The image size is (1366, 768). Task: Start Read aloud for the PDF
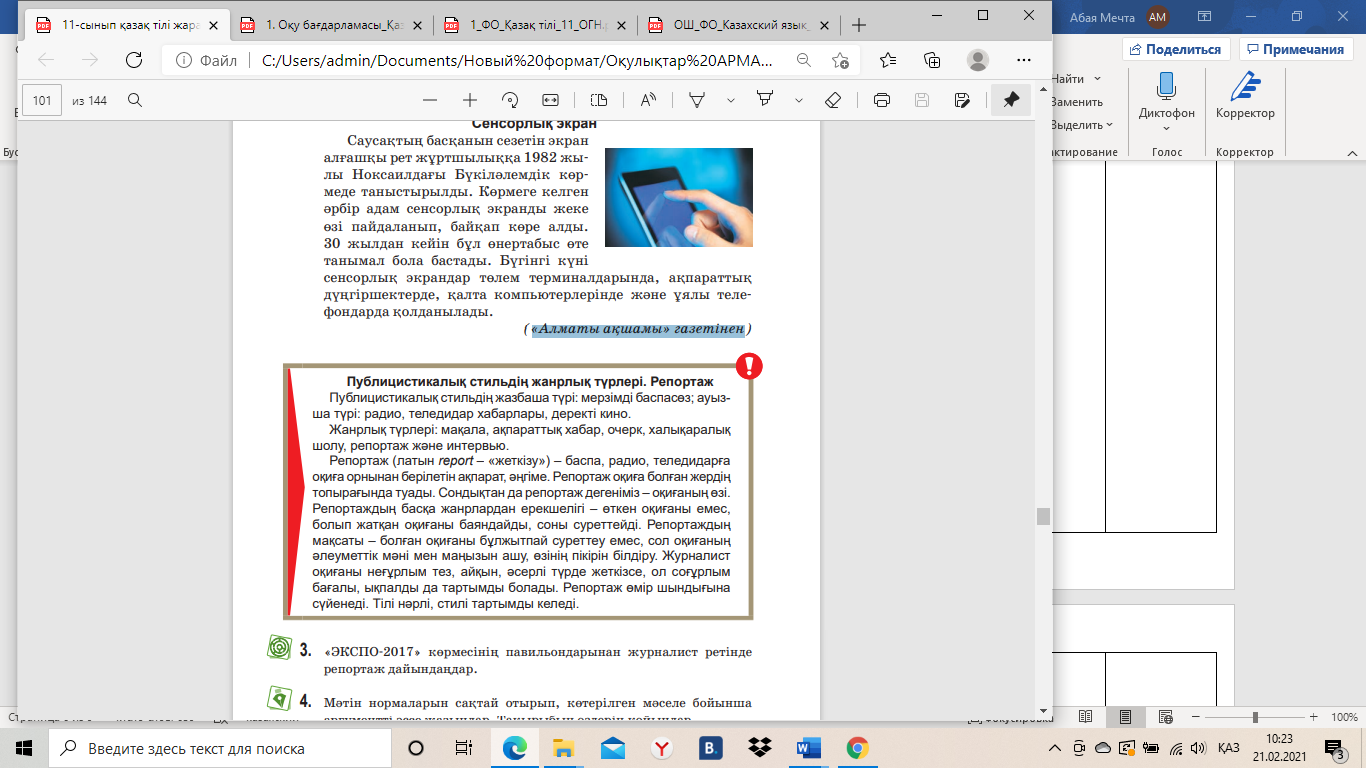[648, 100]
